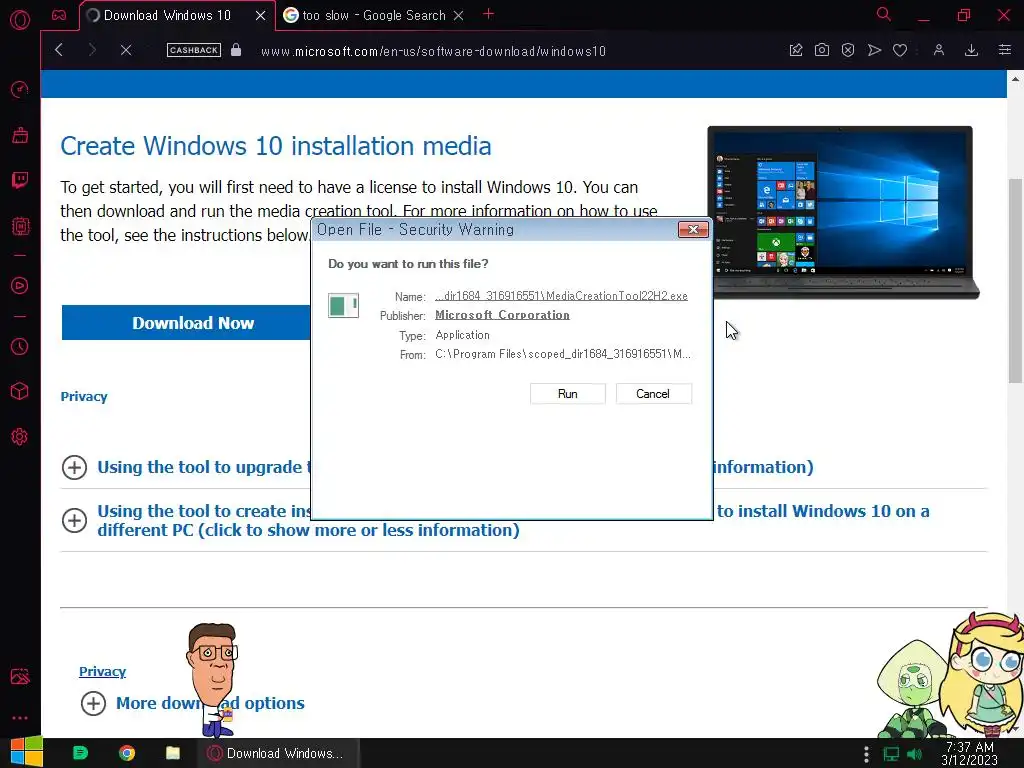This screenshot has height=768, width=1024.
Task: Open the downloads icon
Action: tap(971, 50)
